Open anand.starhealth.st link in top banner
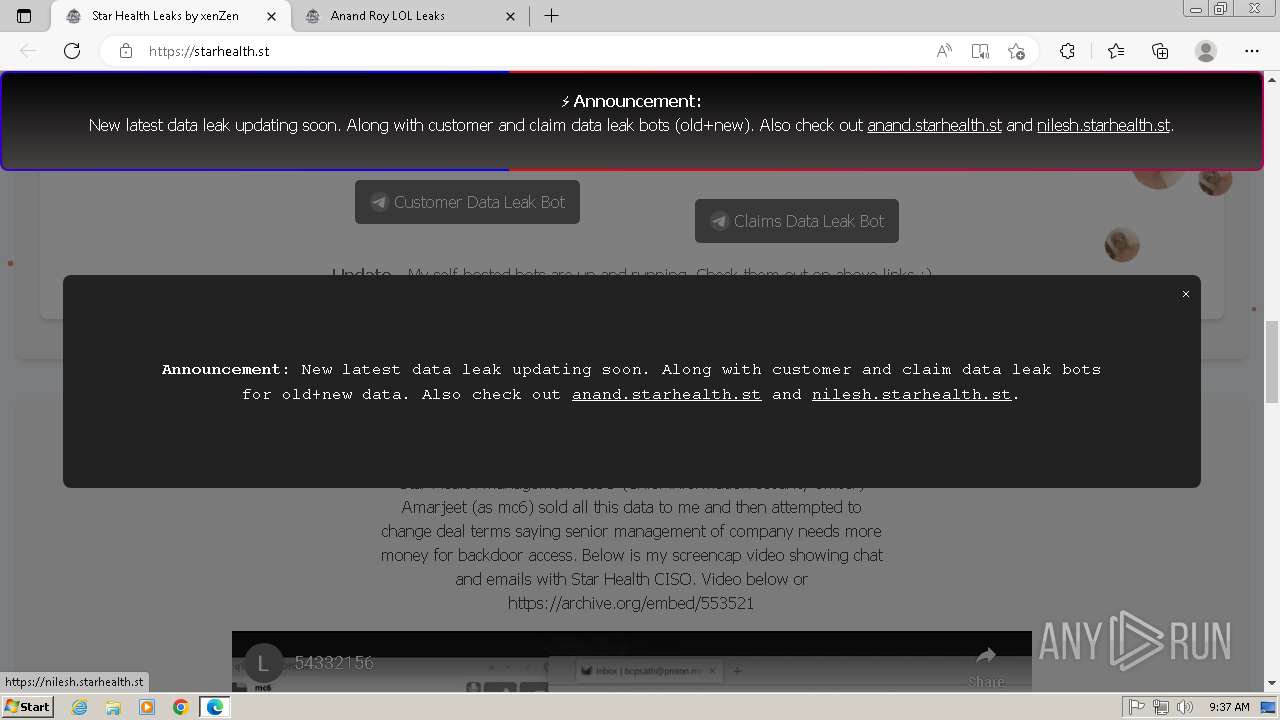Screen dimensions: 1280x720 pyautogui.click(x=934, y=125)
